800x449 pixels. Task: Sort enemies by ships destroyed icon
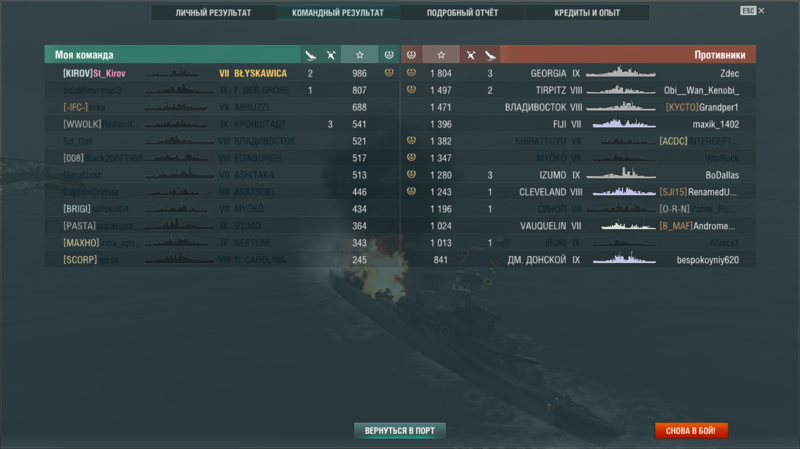pyautogui.click(x=490, y=55)
